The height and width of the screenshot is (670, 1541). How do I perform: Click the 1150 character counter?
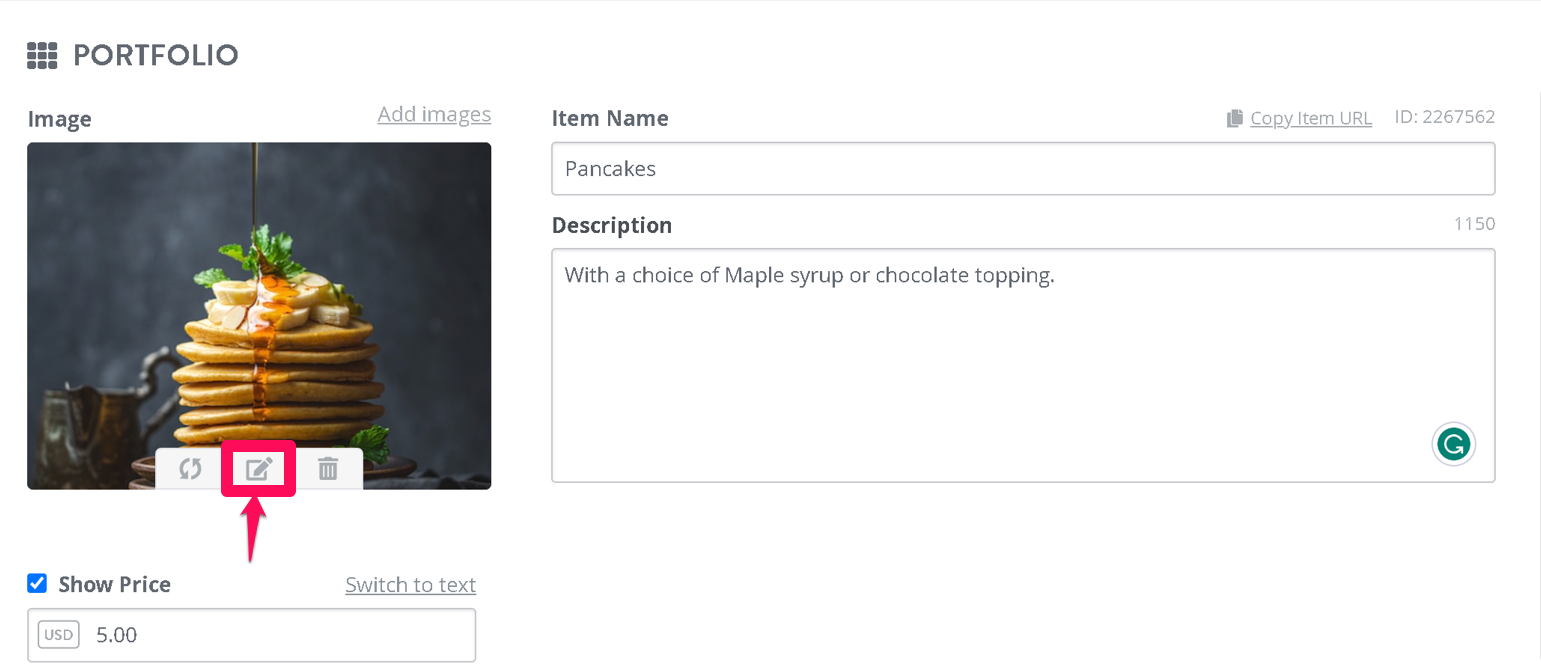click(x=1475, y=224)
